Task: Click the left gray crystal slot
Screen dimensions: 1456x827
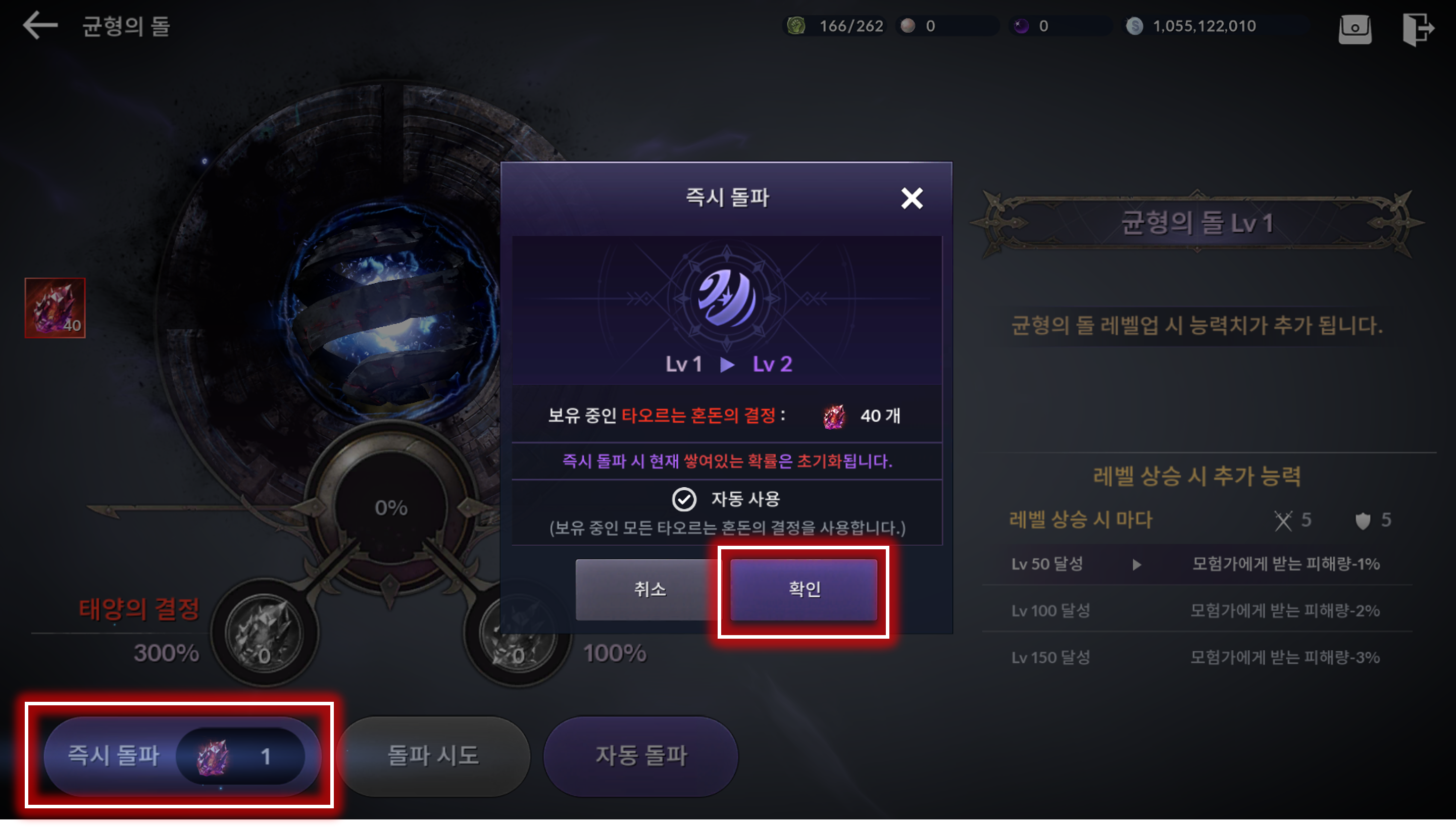Action: tap(264, 633)
